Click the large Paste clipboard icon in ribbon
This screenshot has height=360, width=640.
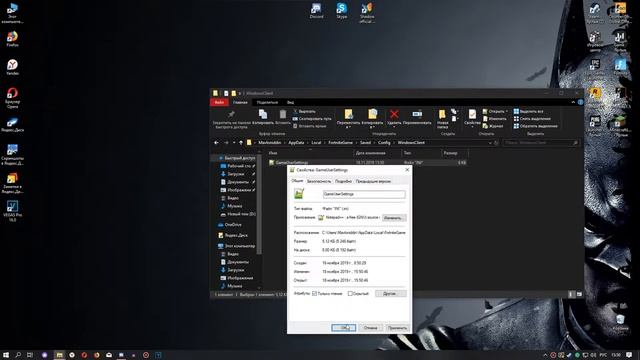click(x=283, y=114)
